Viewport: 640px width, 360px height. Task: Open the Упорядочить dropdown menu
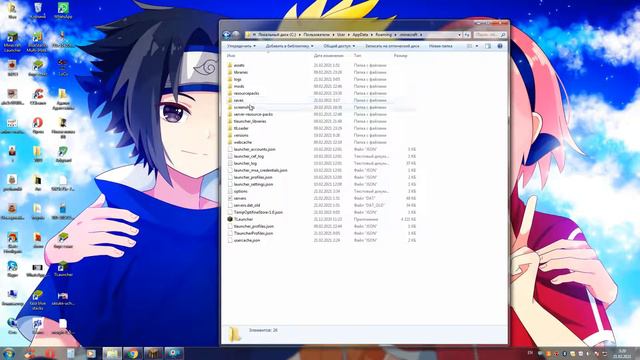(x=241, y=46)
